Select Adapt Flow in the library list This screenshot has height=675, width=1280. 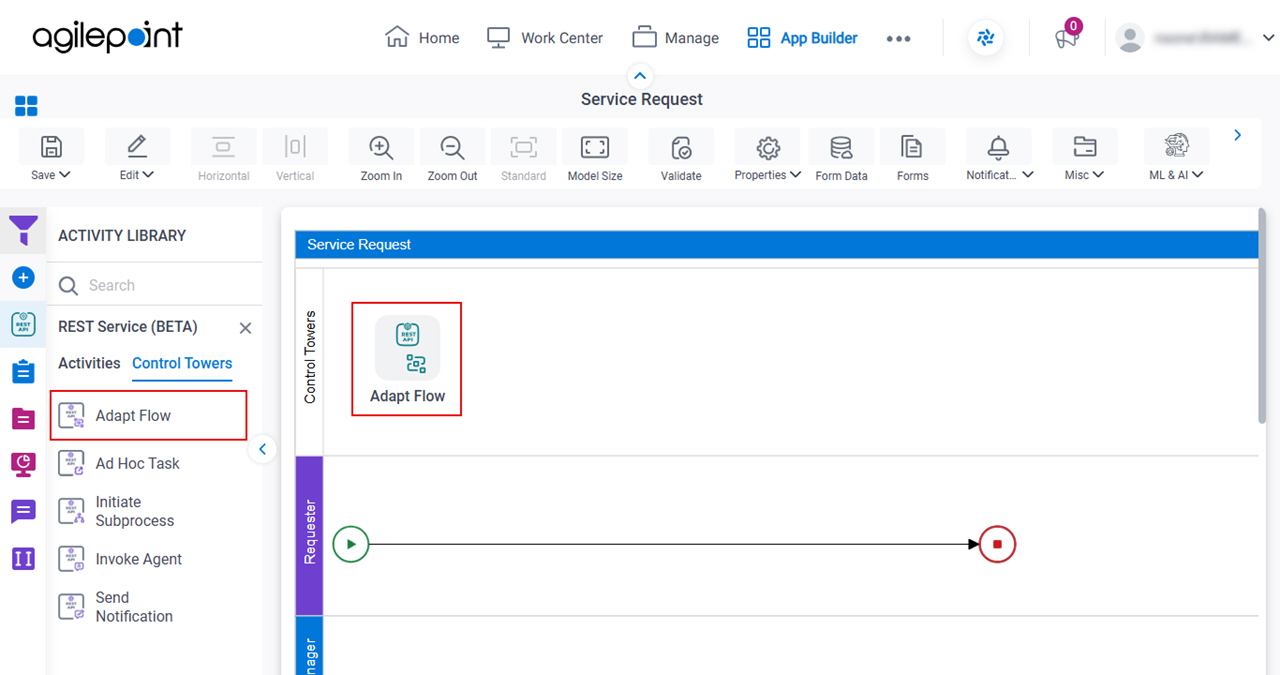pyautogui.click(x=148, y=415)
